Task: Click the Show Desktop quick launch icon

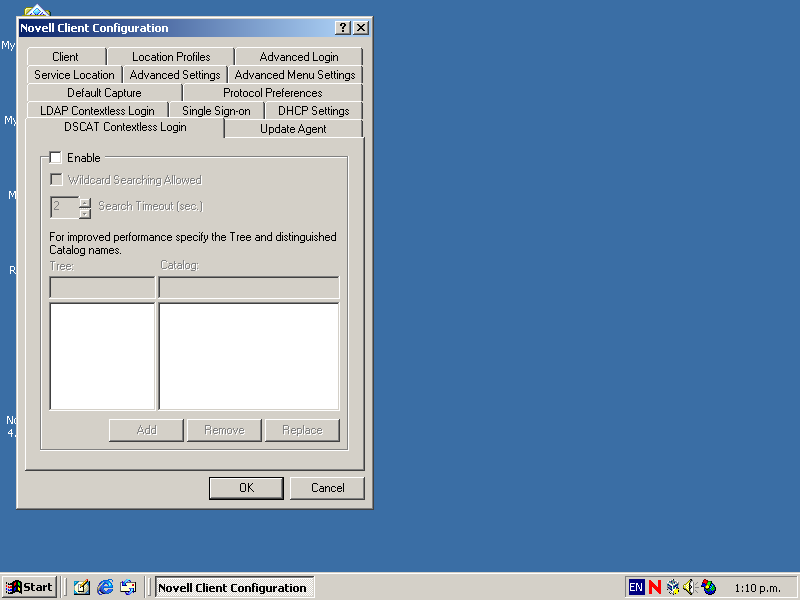Action: [x=82, y=587]
